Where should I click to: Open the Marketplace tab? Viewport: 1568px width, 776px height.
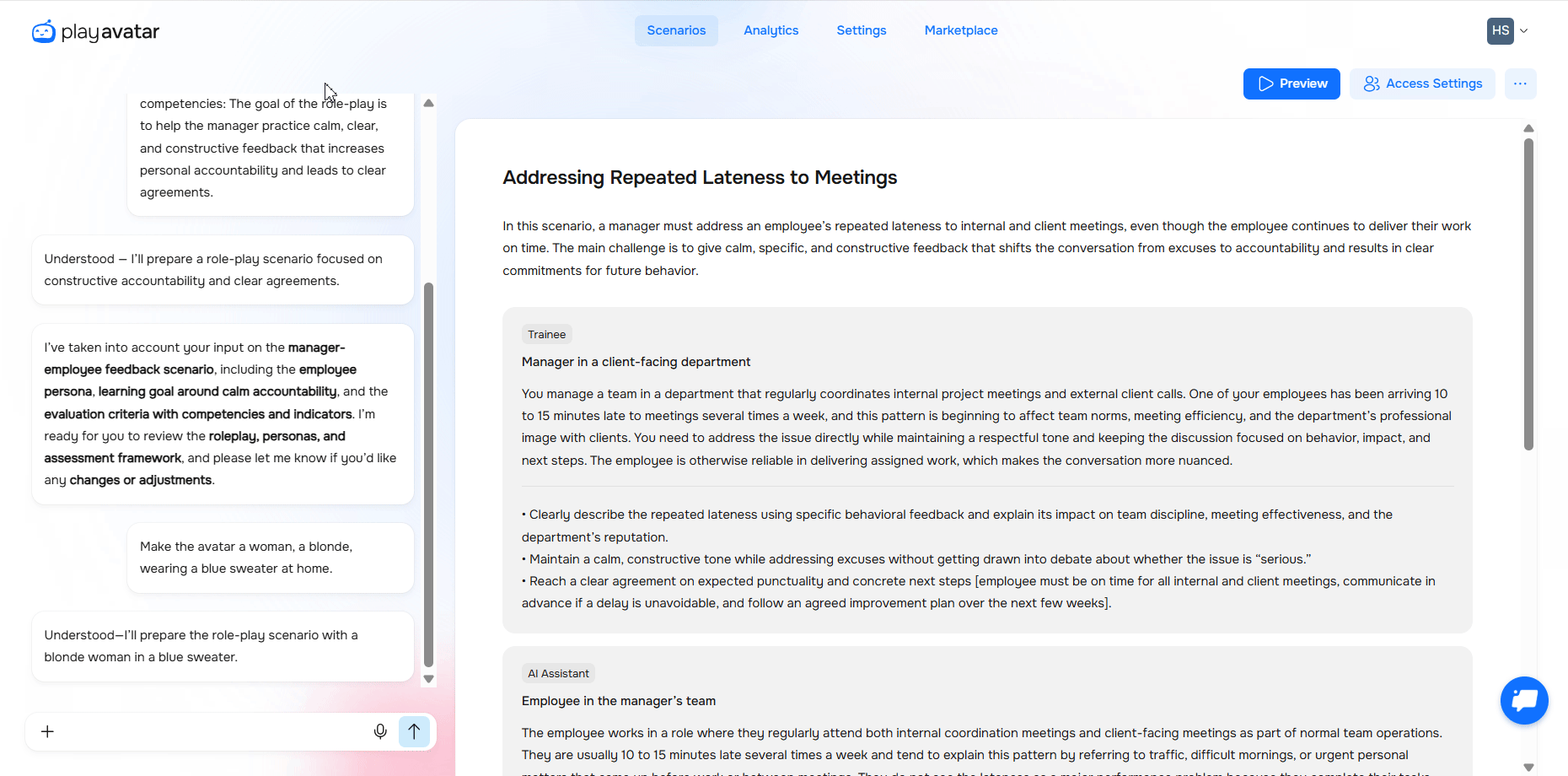(x=961, y=30)
